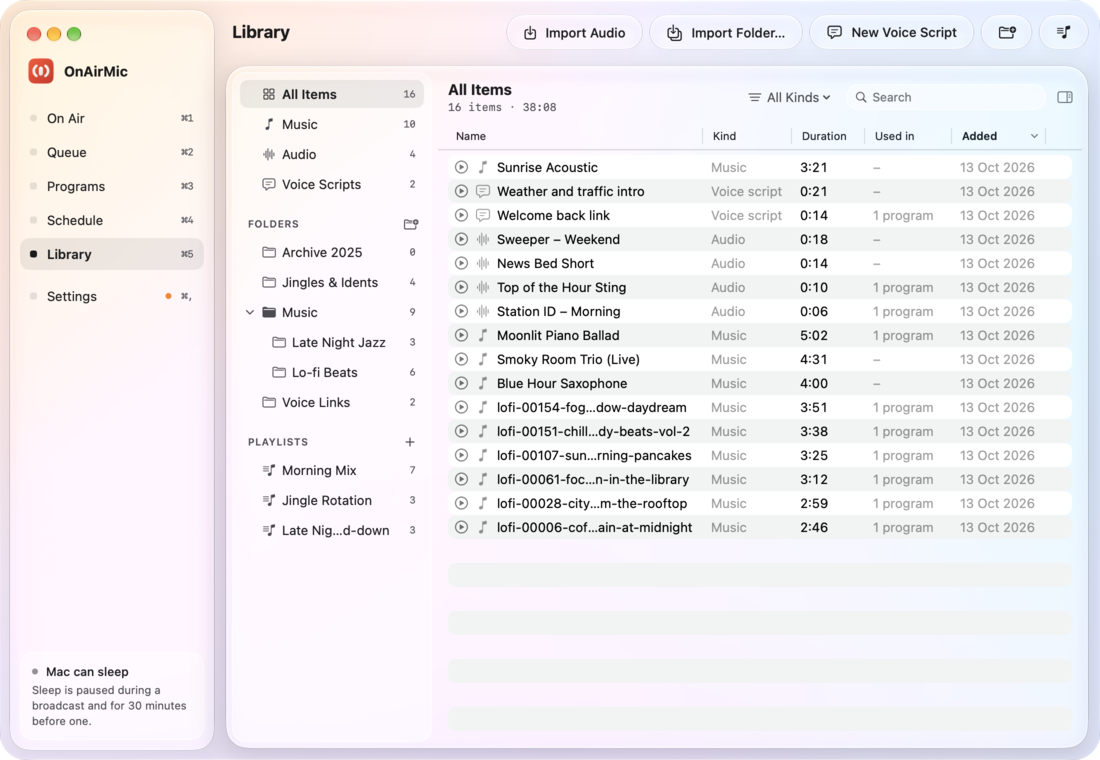Click the Mac can sleep status card
Screen dimensions: 1100x760
(112, 695)
